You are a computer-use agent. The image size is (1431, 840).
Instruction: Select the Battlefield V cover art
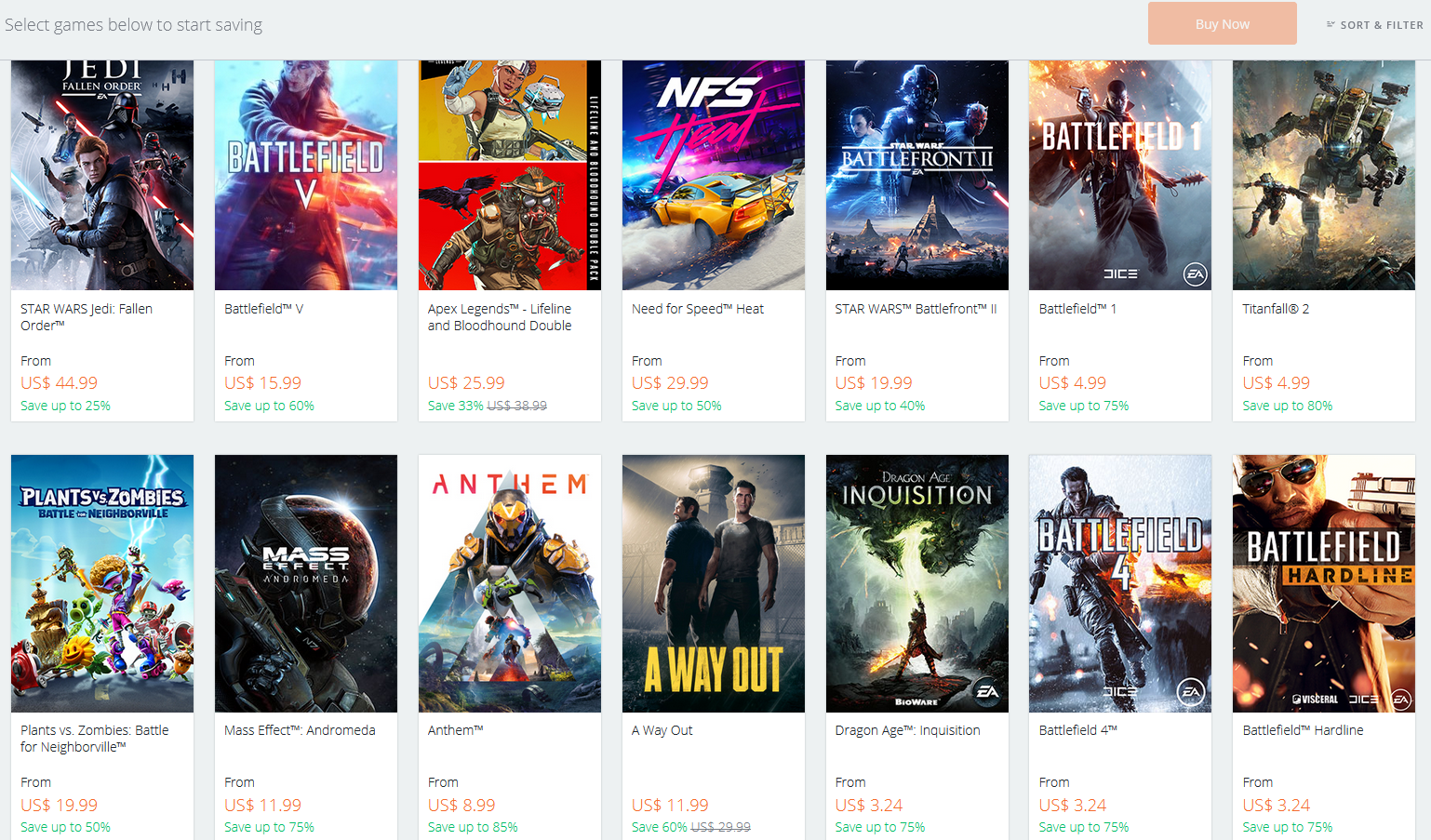coord(306,175)
